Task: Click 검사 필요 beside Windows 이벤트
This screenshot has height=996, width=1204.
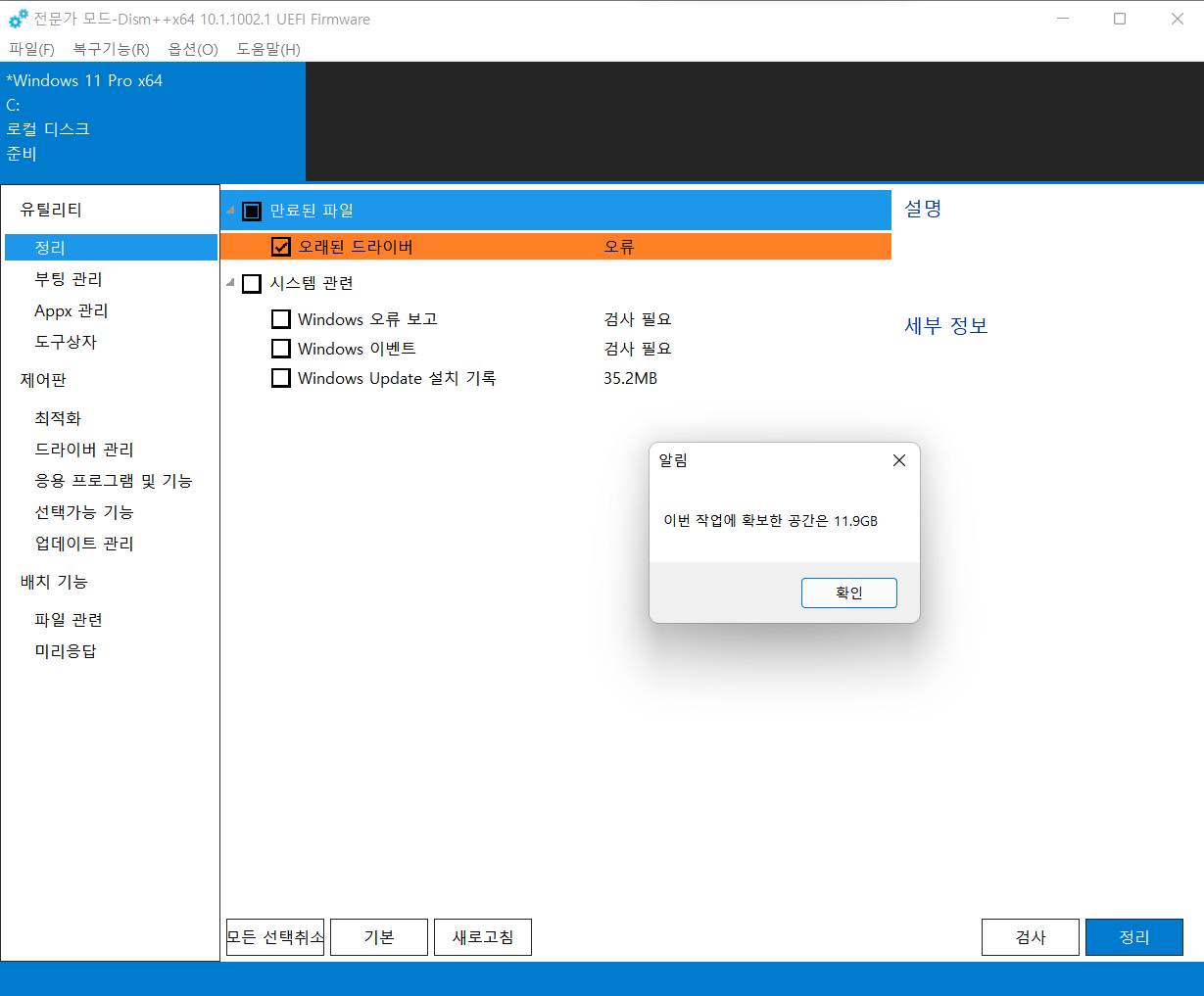Action: coord(638,349)
